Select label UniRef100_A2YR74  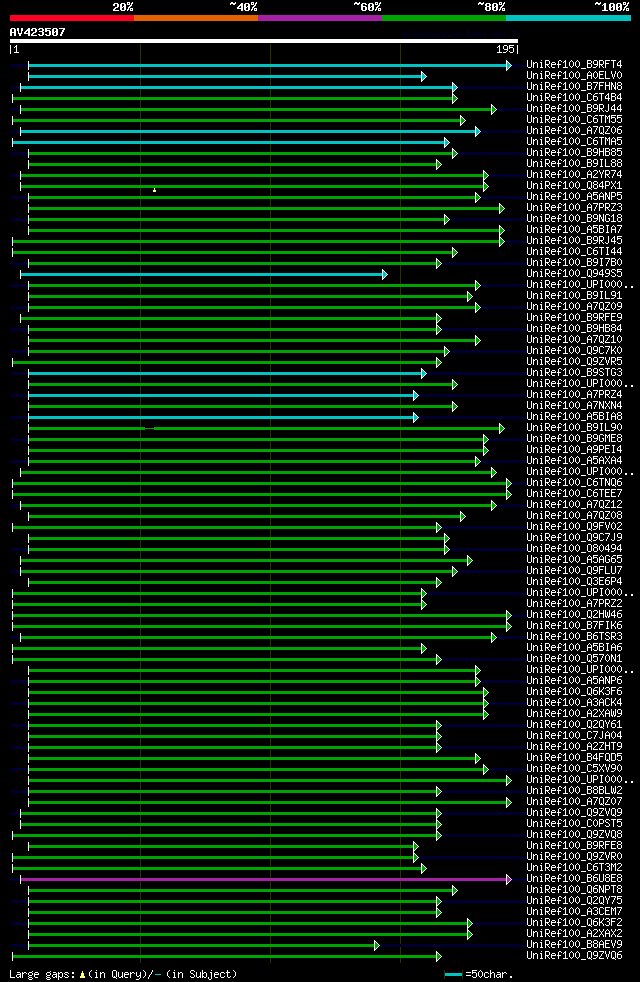(574, 175)
